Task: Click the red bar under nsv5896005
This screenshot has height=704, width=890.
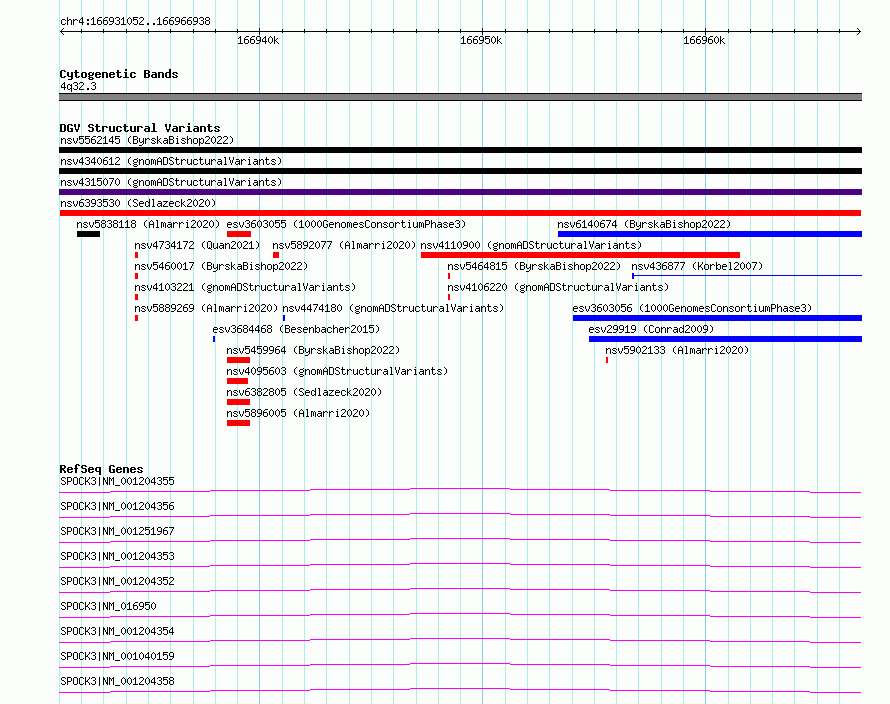Action: [x=238, y=423]
